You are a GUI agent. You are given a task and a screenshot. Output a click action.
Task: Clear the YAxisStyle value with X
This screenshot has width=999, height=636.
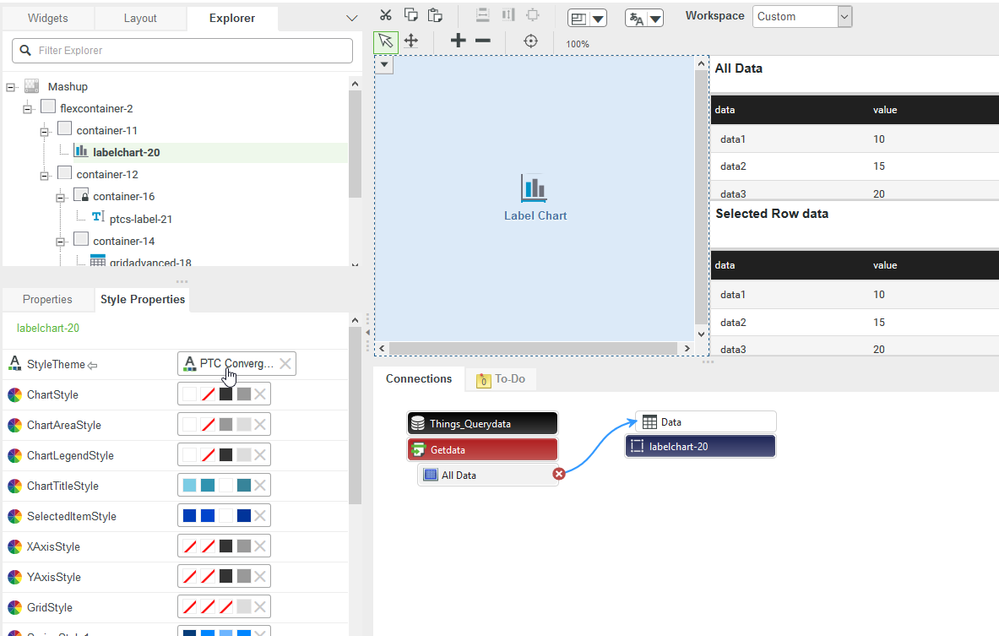(260, 577)
